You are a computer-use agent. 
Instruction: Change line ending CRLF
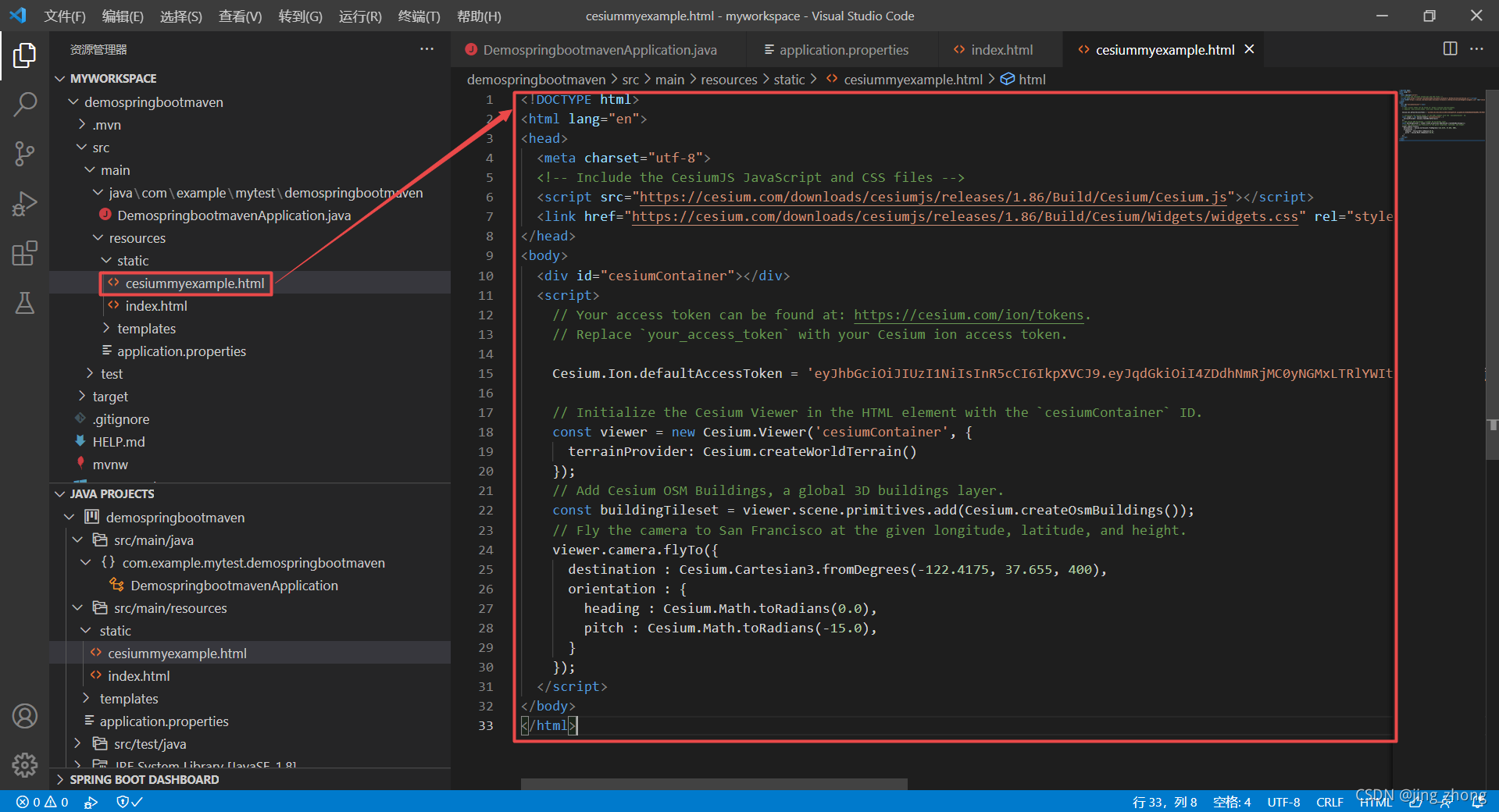coord(1329,802)
